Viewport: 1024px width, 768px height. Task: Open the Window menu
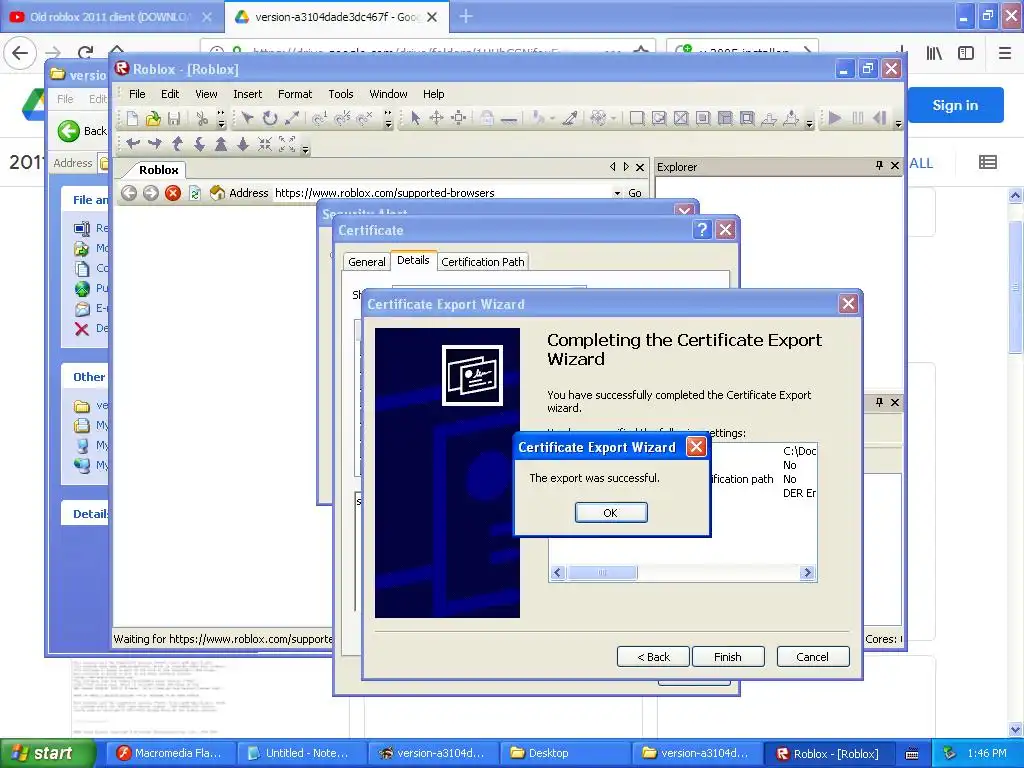coord(389,94)
